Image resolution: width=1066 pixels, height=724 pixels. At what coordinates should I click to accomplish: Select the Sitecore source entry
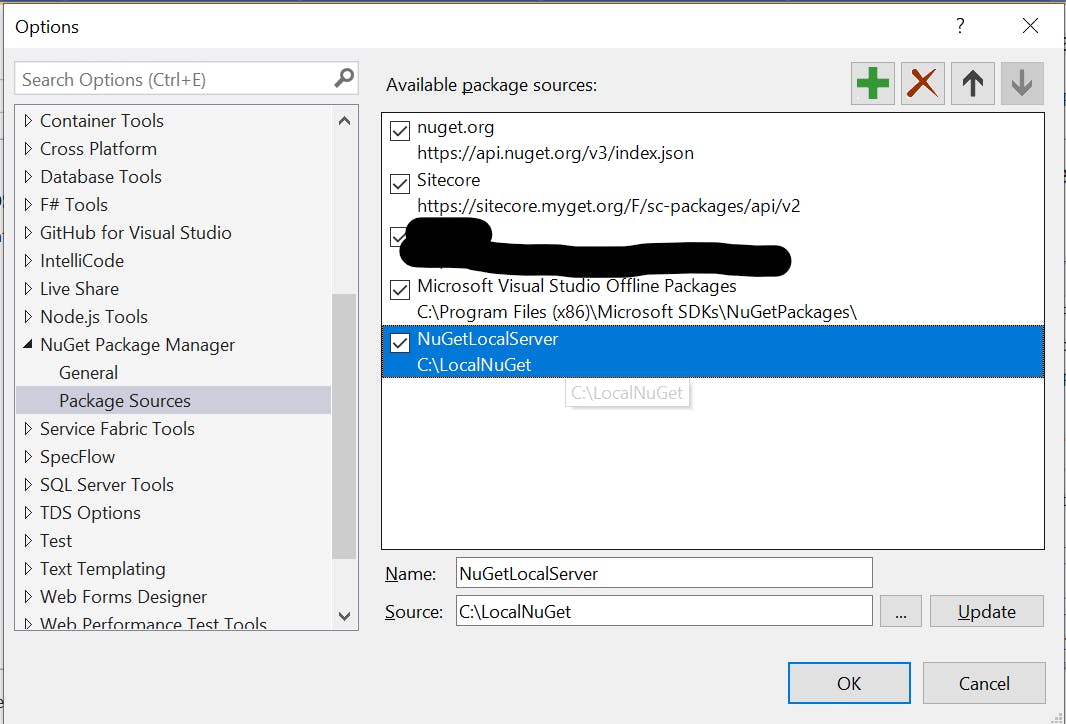[712, 193]
